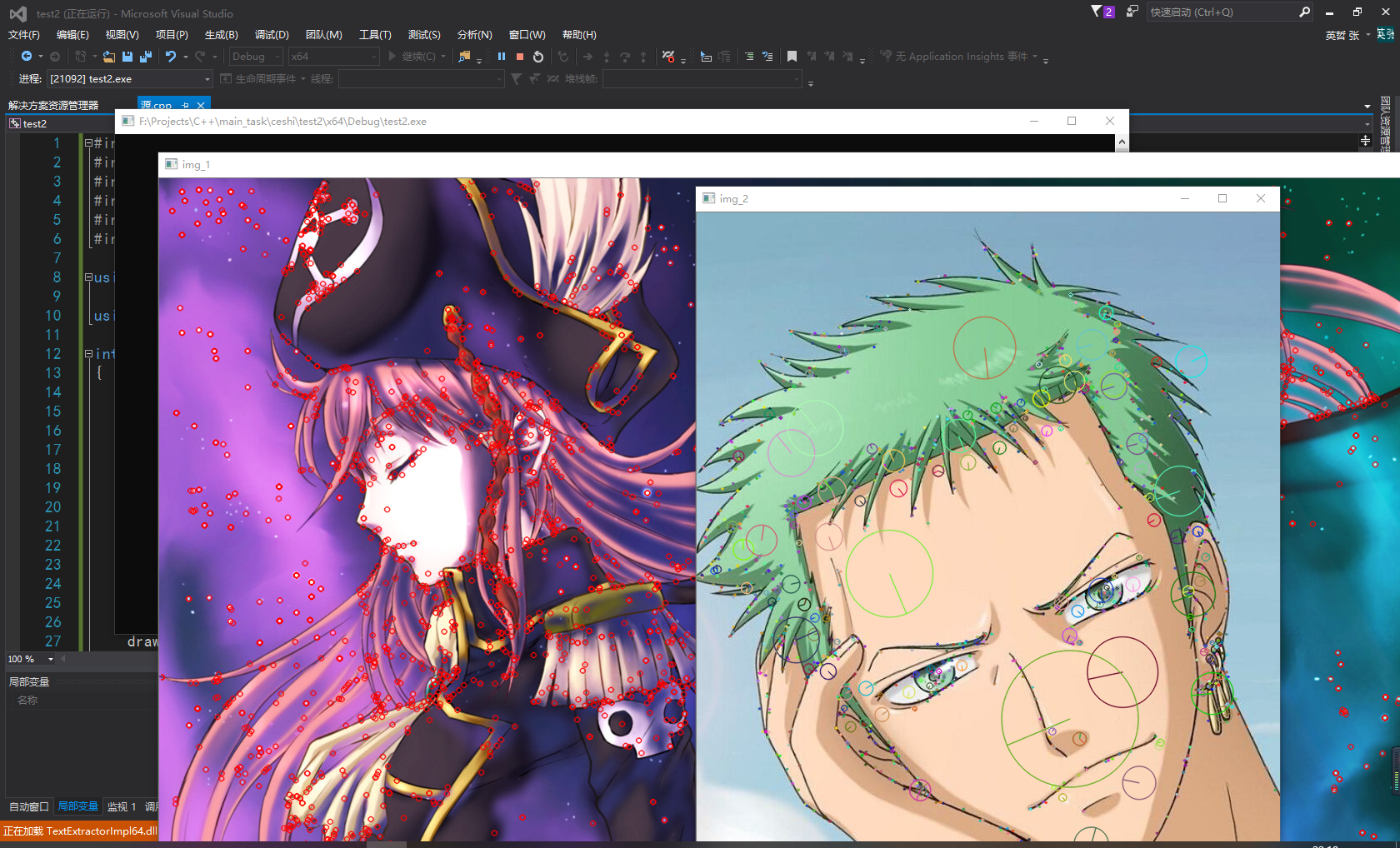
Task: Open the 工具(T) menu
Action: point(375,34)
